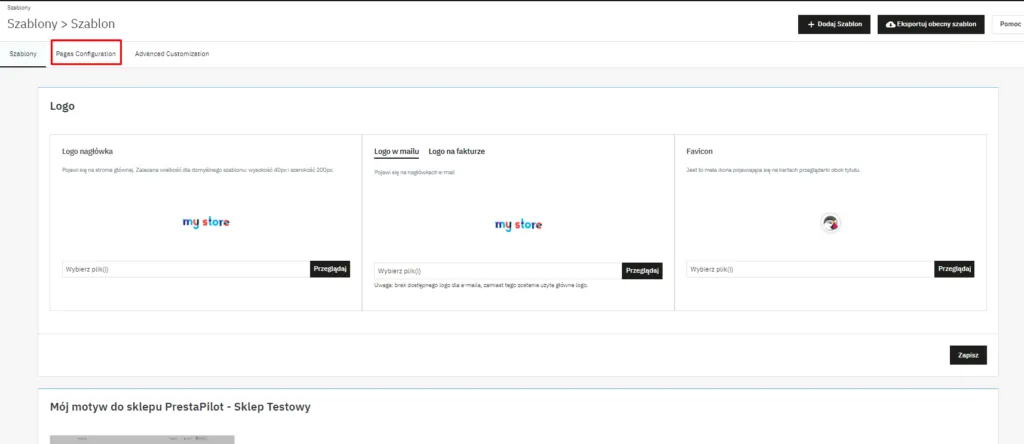
Task: Click the favicon file input field
Action: pos(810,269)
